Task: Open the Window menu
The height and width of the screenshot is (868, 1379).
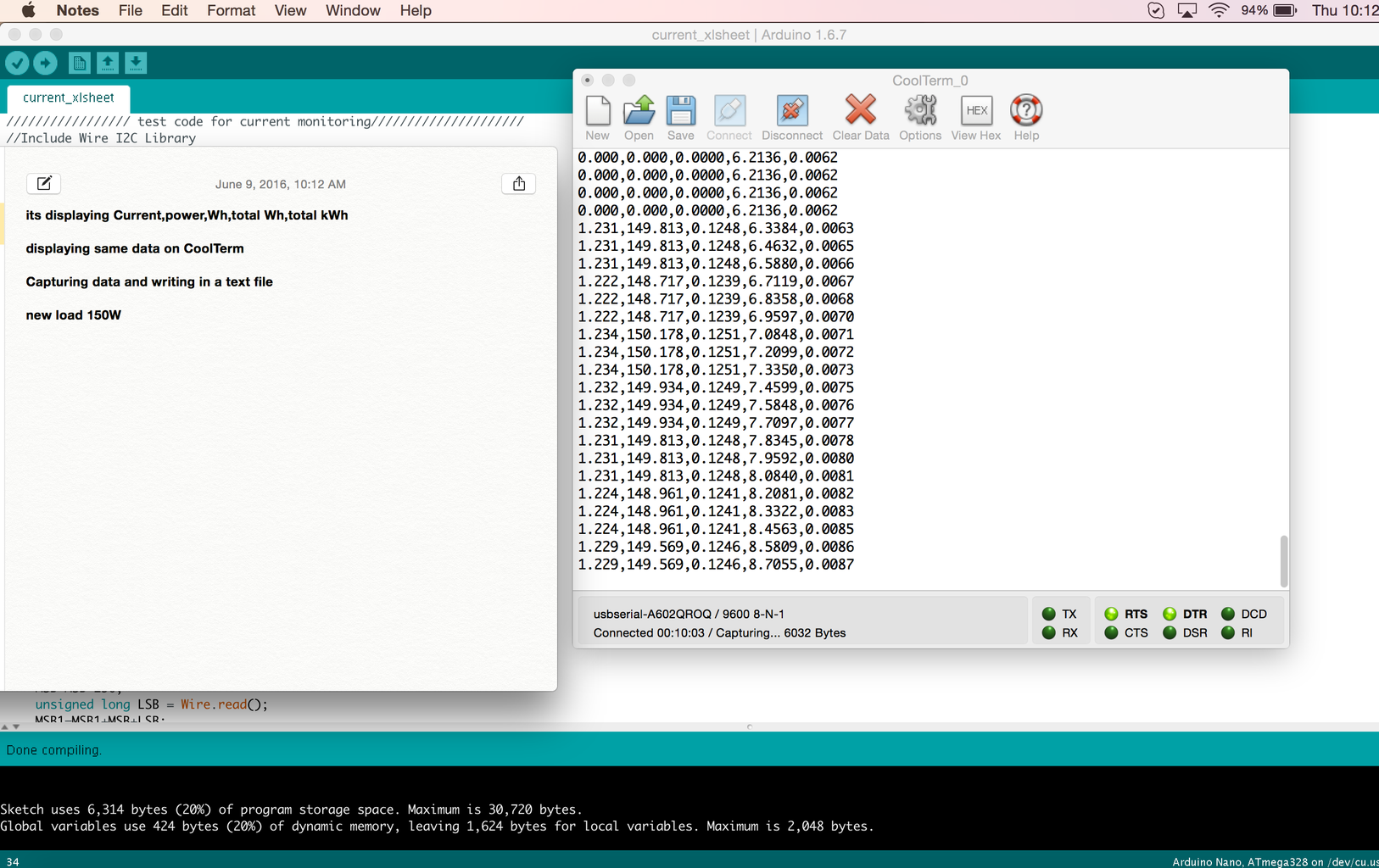Action: pyautogui.click(x=353, y=10)
